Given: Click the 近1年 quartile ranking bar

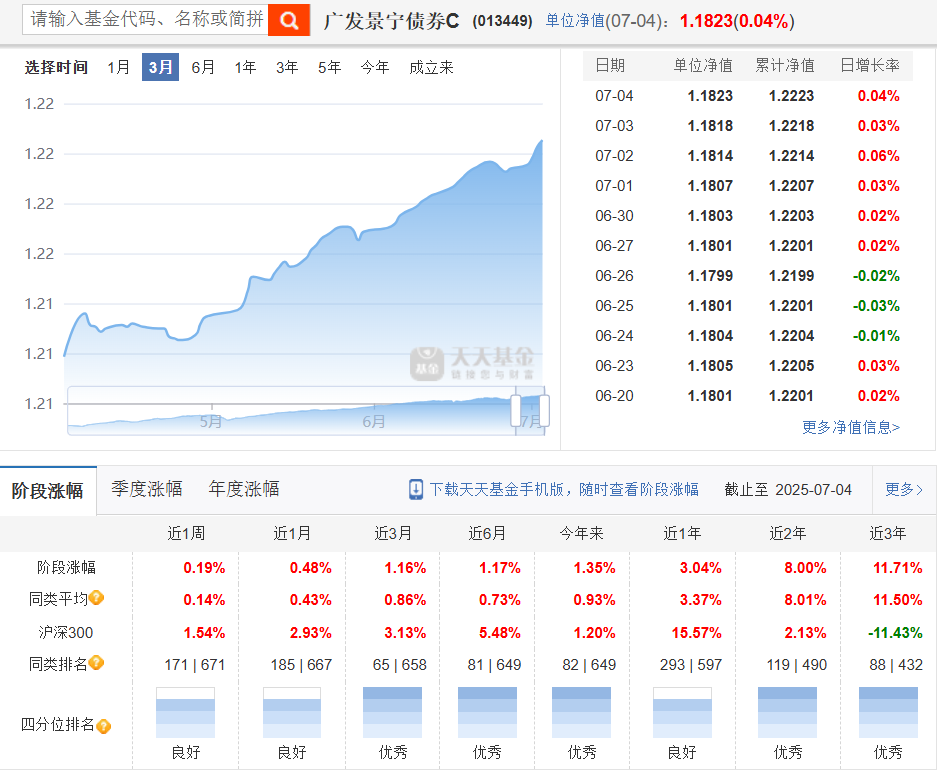Looking at the screenshot, I should pyautogui.click(x=682, y=713).
